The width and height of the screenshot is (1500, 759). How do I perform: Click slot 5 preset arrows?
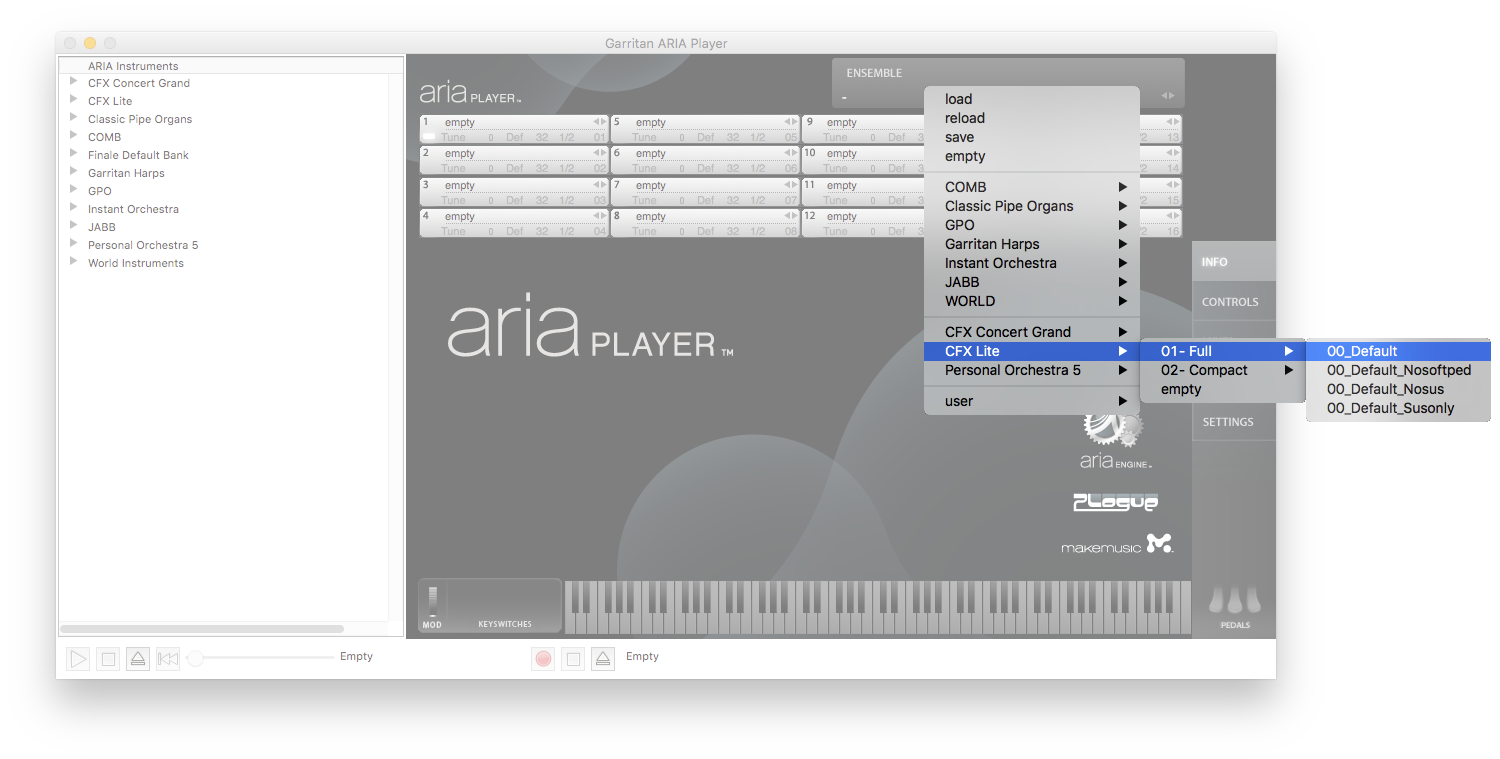click(791, 122)
